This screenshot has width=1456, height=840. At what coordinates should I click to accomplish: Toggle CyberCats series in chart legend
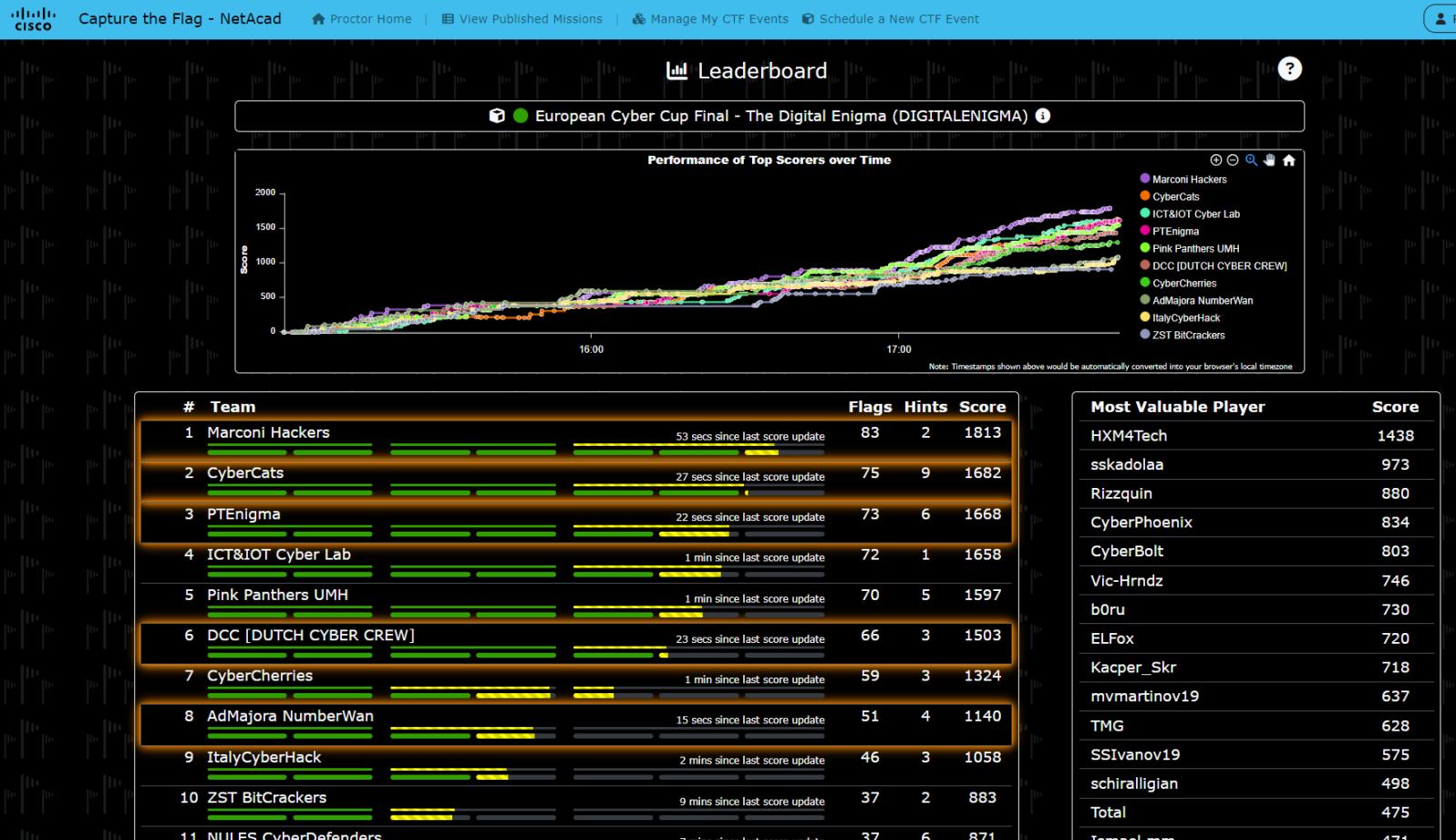pyautogui.click(x=1175, y=197)
